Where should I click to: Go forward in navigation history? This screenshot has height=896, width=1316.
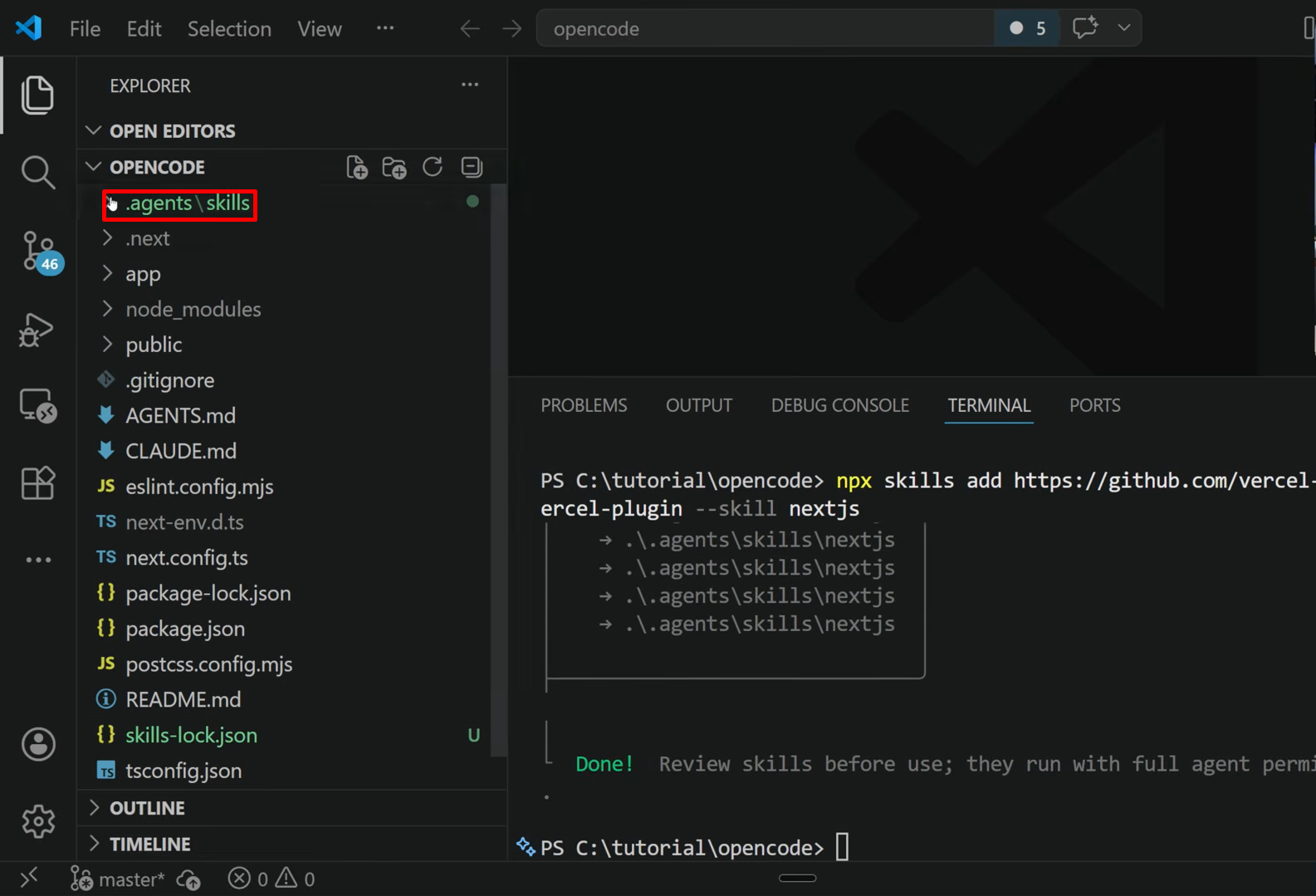tap(512, 28)
